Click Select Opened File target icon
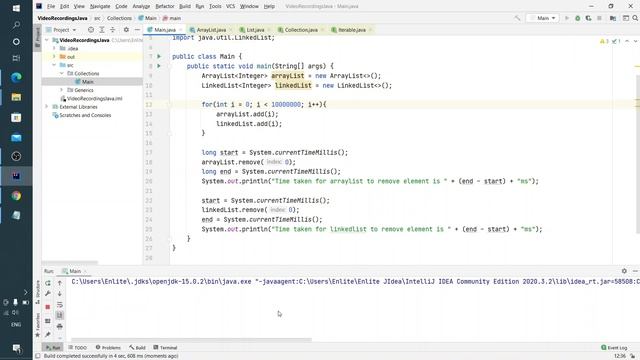 click(x=91, y=30)
